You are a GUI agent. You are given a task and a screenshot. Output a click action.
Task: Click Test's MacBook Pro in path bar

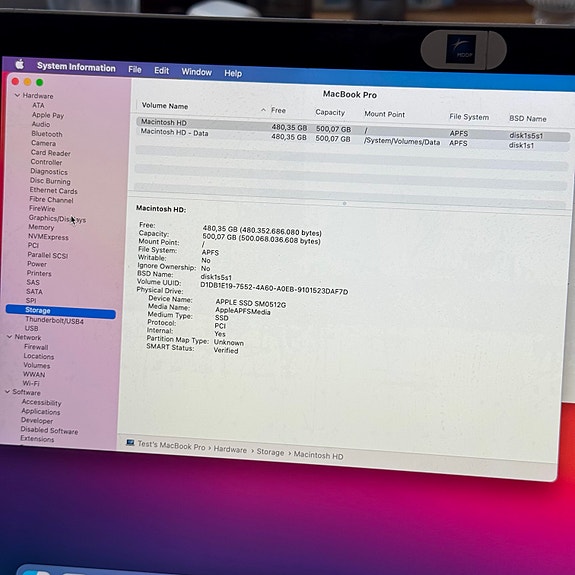(x=171, y=445)
